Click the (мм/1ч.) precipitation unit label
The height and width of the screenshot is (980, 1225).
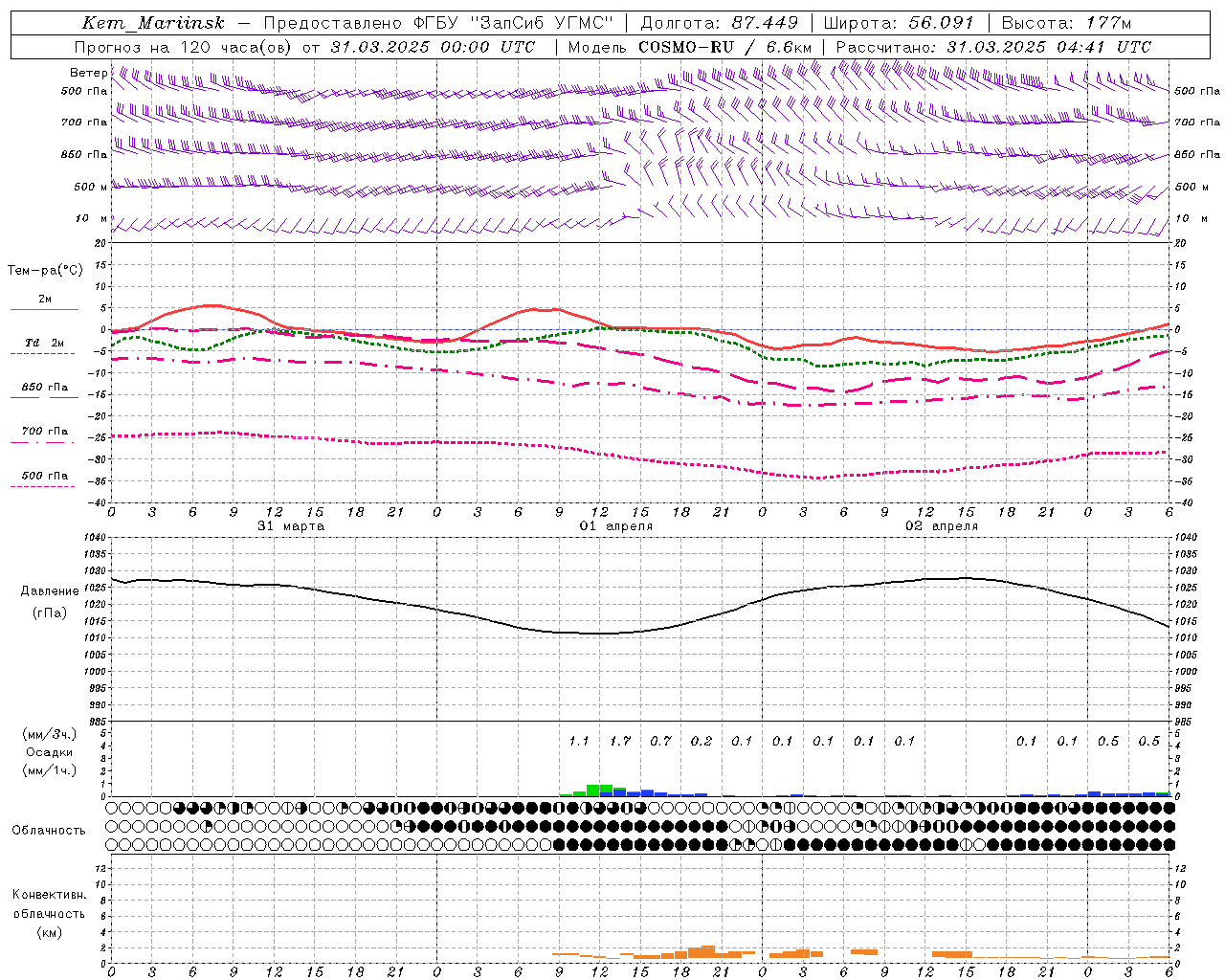click(49, 770)
